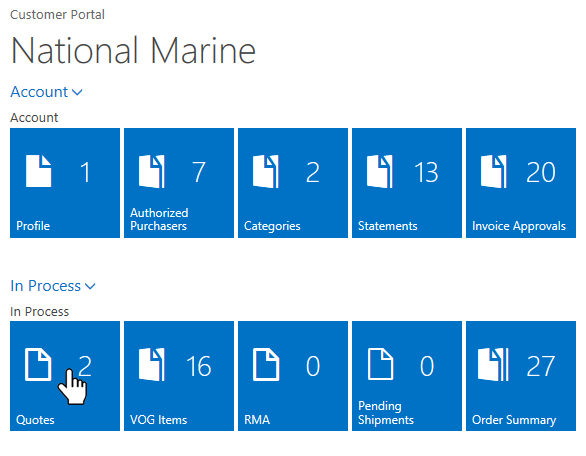Click the Categories tile documents icon
Screen dimensions: 586x456
[x=266, y=172]
